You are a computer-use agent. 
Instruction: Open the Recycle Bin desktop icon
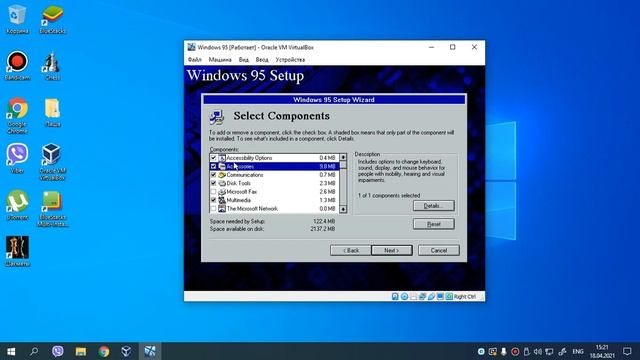tap(17, 19)
